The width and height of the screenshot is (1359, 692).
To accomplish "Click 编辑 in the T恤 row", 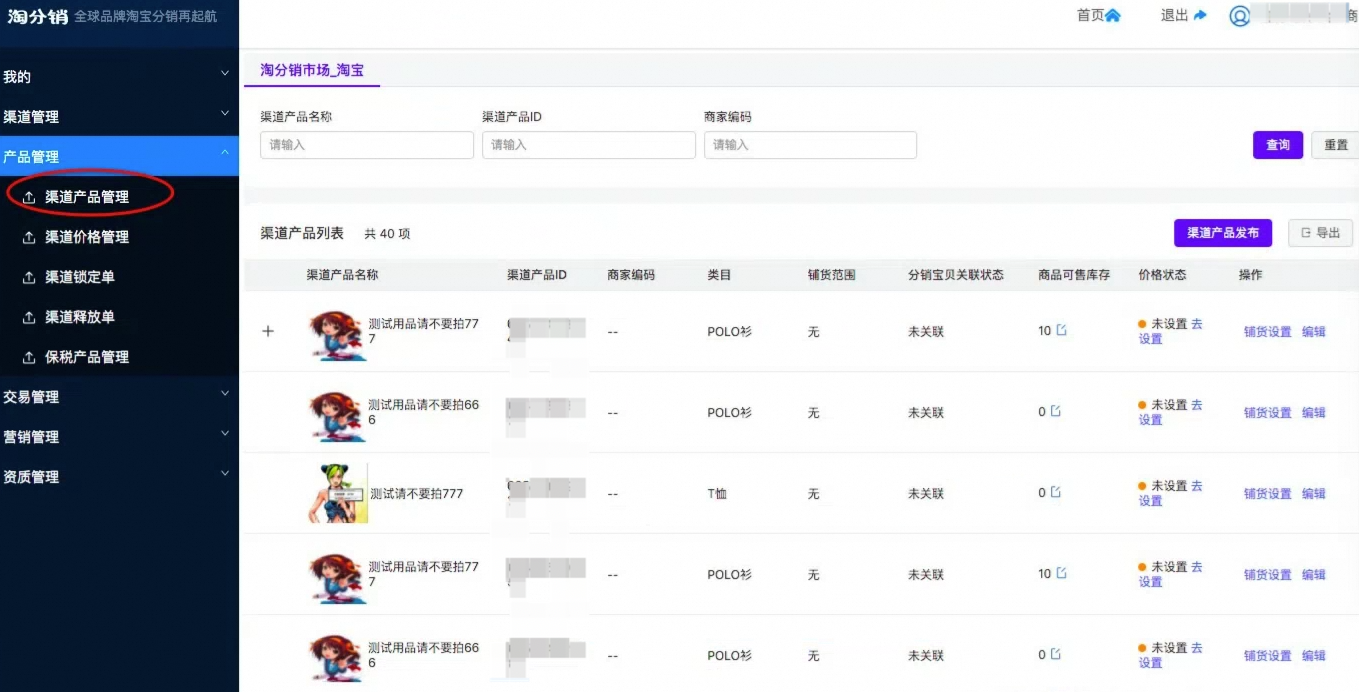I will (1314, 493).
